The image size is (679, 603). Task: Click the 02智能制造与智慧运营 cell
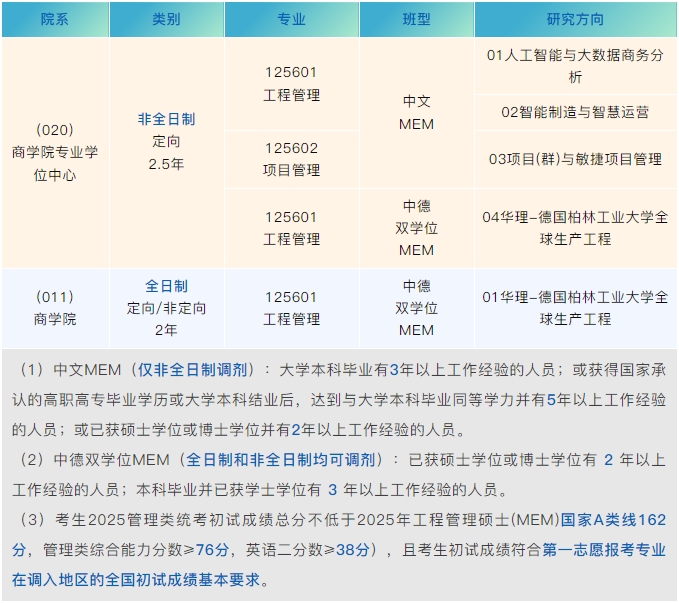575,112
